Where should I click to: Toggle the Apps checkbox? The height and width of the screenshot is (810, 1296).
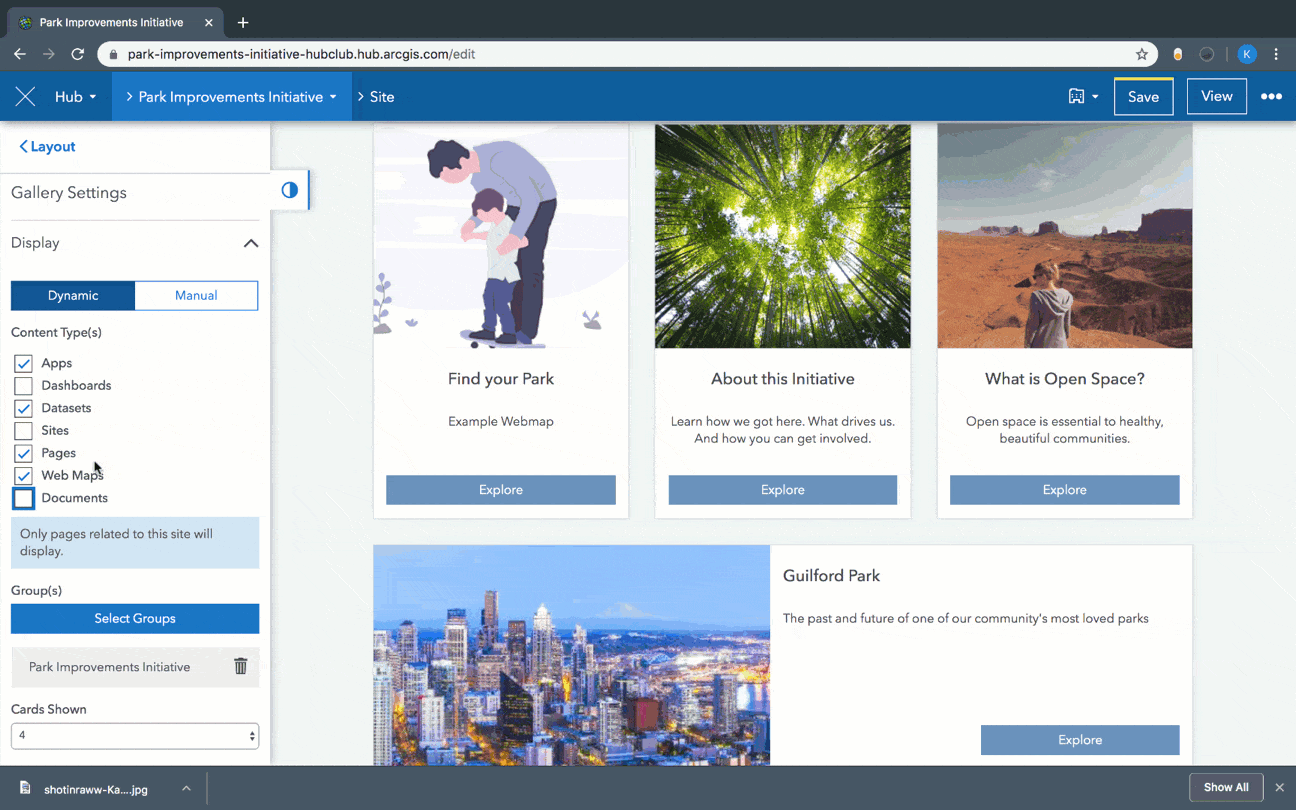click(23, 363)
